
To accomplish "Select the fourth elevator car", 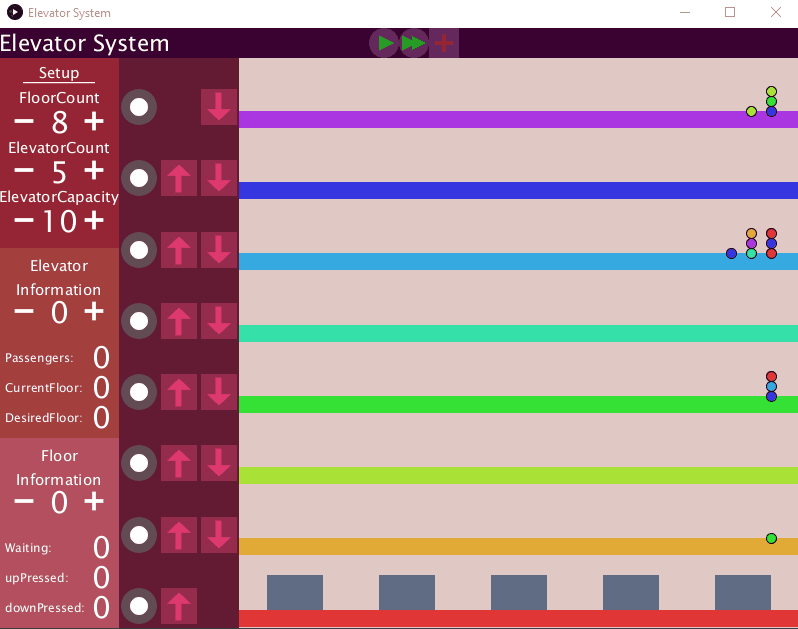I will [631, 592].
